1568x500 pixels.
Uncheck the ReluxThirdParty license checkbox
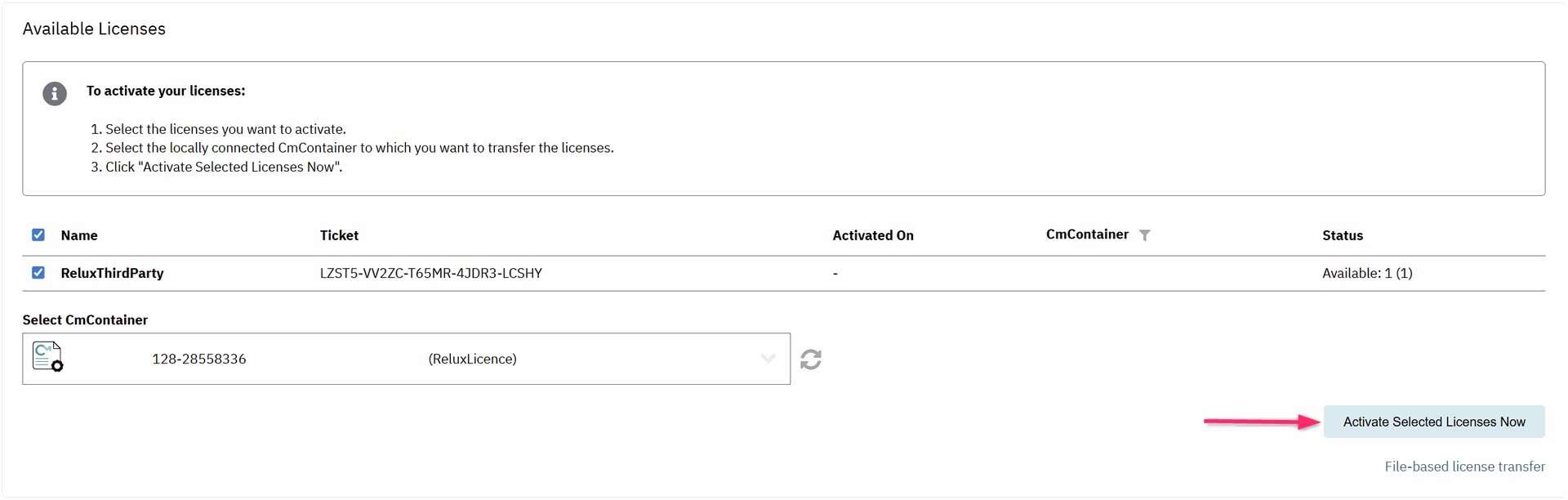pyautogui.click(x=38, y=273)
